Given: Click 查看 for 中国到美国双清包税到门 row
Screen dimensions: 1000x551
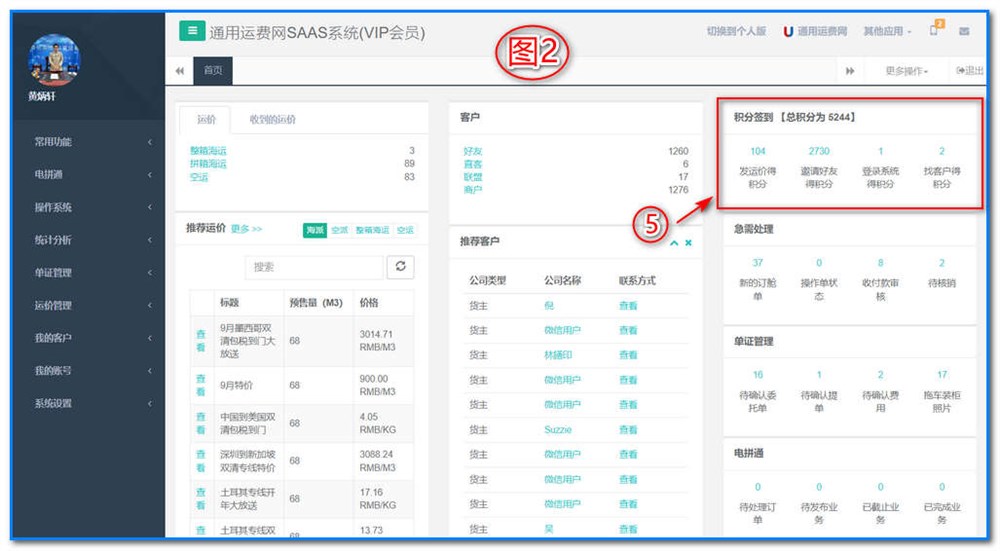Looking at the screenshot, I should [201, 423].
